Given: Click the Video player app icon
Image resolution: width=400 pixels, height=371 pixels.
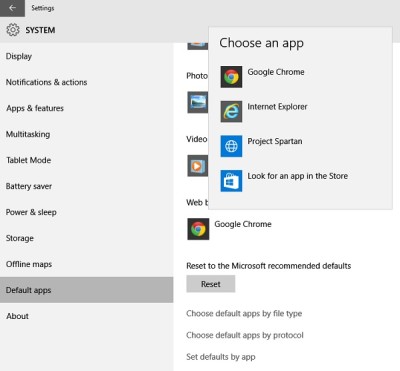Looking at the screenshot, I should tap(198, 166).
